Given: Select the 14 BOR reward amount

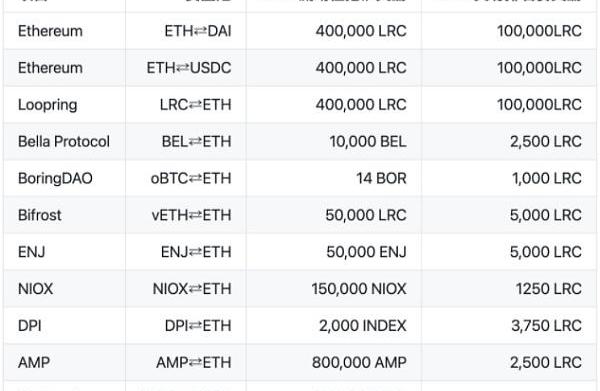Looking at the screenshot, I should (x=381, y=178).
